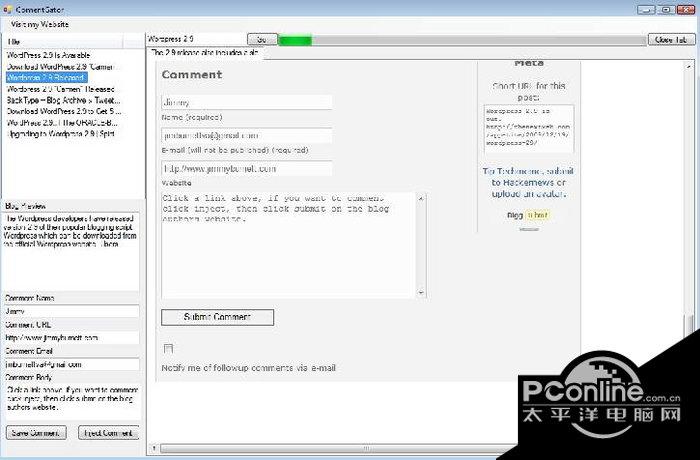Viewport: 700px width, 460px height.
Task: Click the comment textarea scroll-down arrow
Action: (421, 293)
